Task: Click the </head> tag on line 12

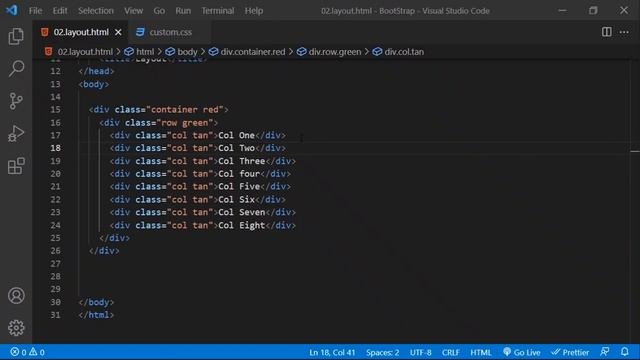Action: [96, 71]
